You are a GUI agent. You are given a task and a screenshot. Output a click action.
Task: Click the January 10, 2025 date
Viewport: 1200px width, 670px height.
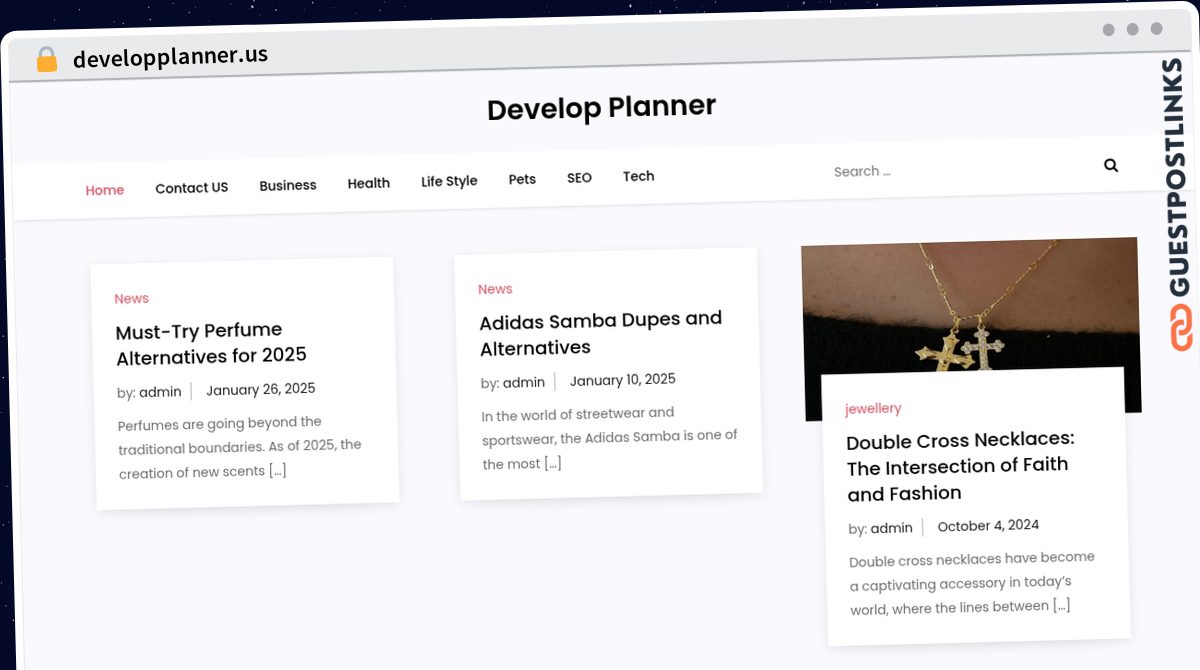click(623, 380)
